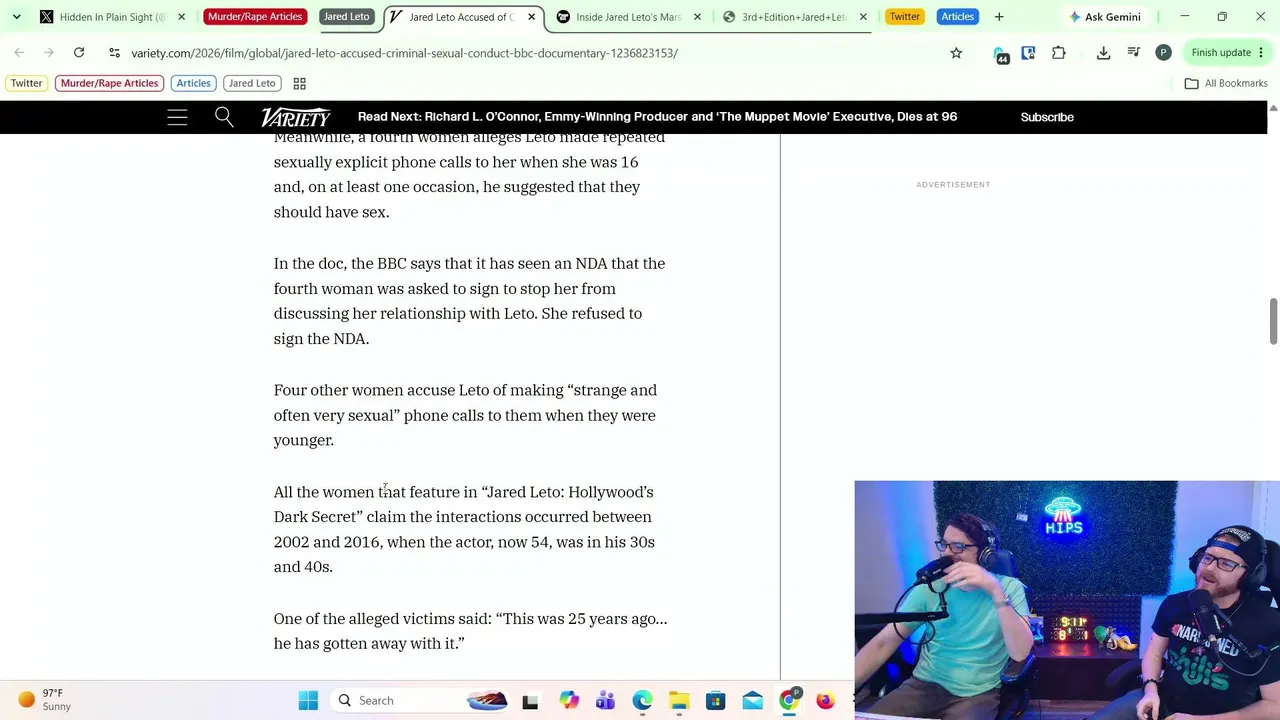Switch to the Chrome taskbar icon
Viewport: 1280px width, 720px height.
pyautogui.click(x=789, y=699)
